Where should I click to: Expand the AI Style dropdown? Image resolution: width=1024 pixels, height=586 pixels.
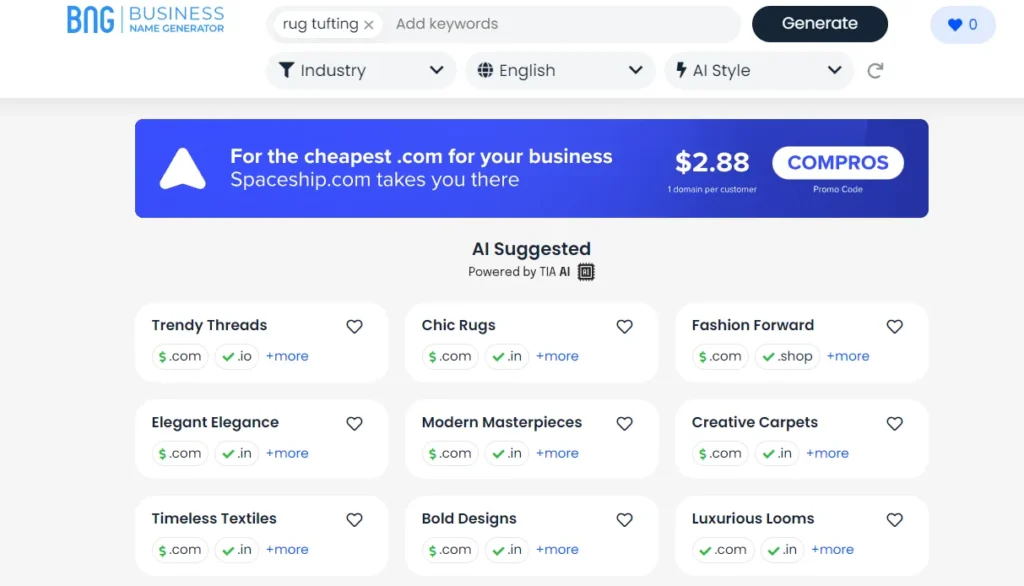click(x=758, y=71)
